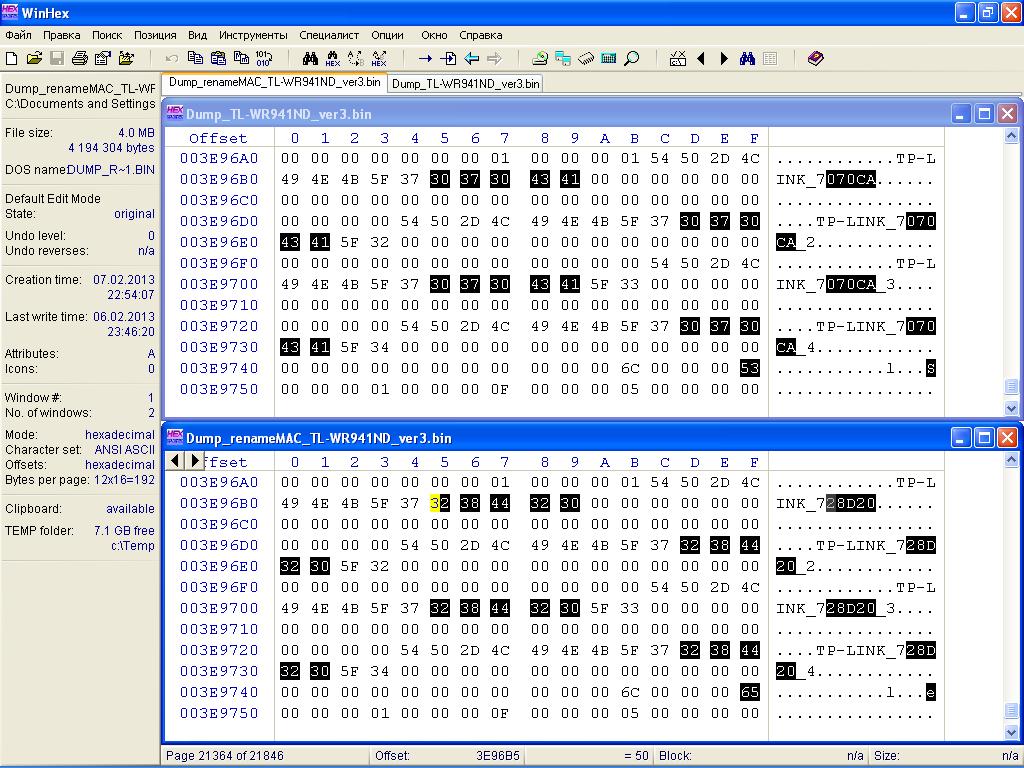Click the Print printer icon

coord(80,59)
